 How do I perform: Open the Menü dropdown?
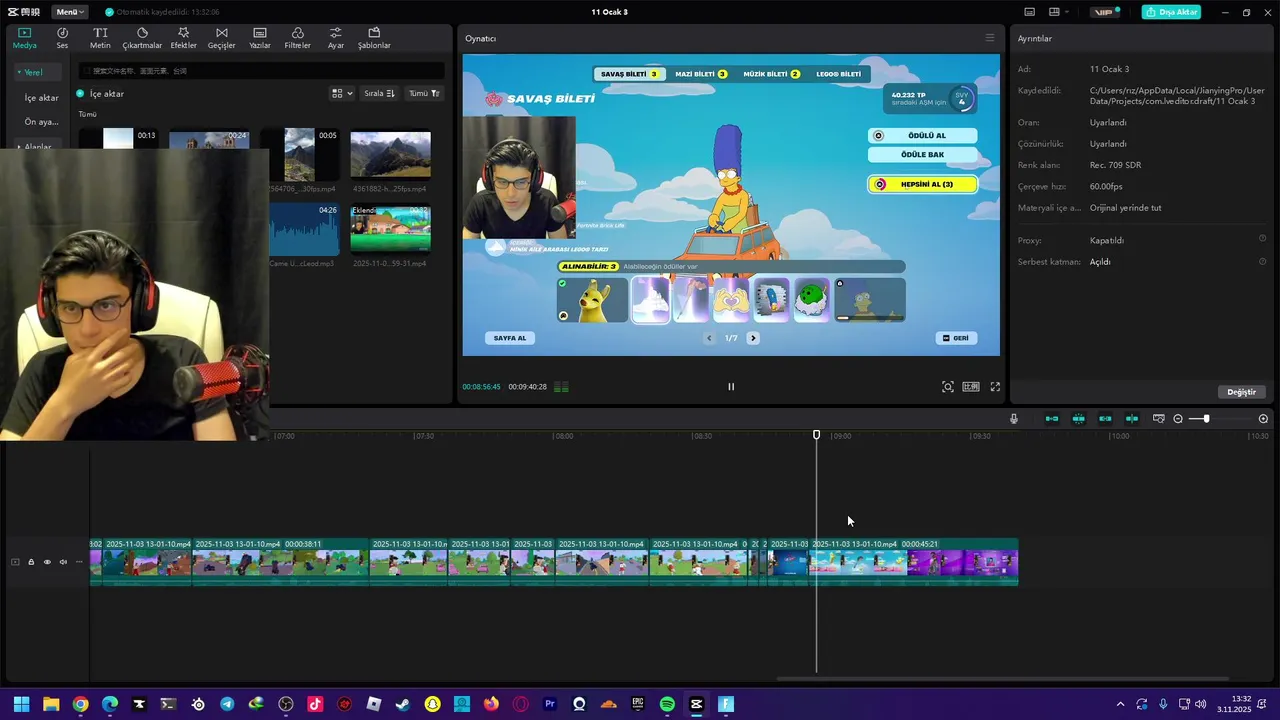point(69,12)
